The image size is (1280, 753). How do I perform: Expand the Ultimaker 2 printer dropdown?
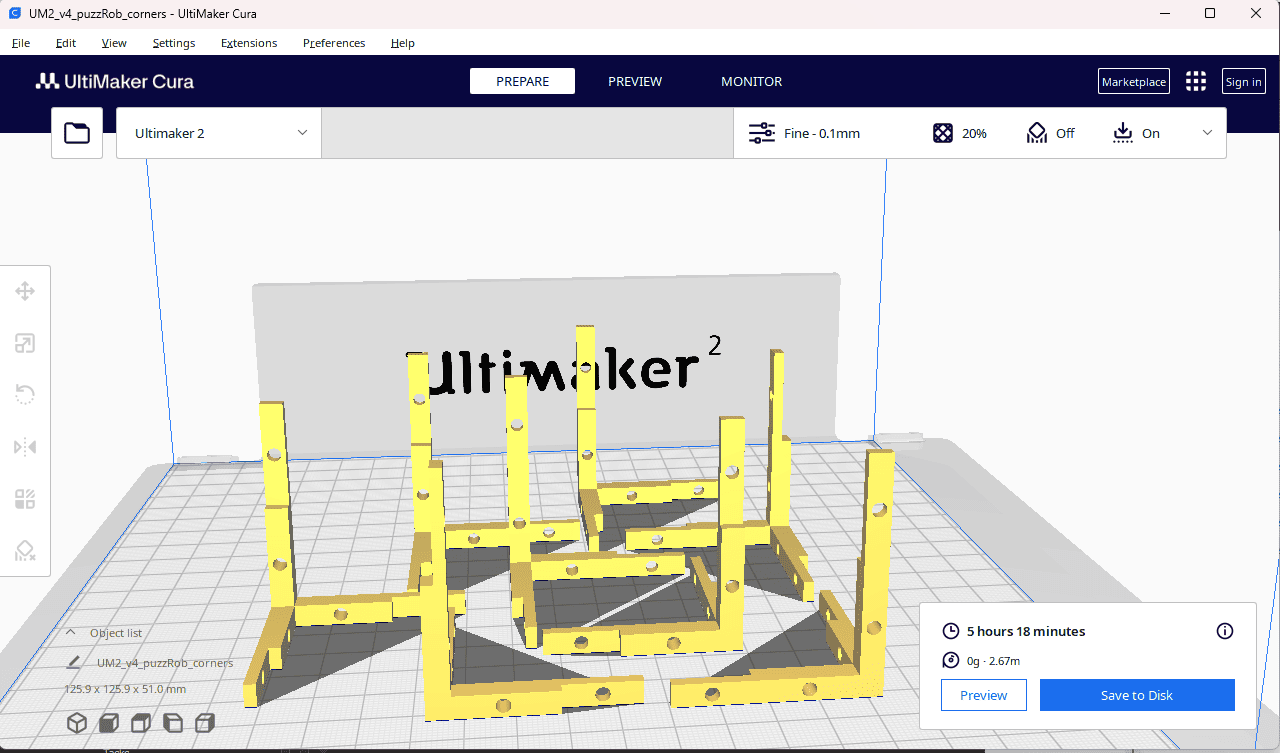click(219, 133)
